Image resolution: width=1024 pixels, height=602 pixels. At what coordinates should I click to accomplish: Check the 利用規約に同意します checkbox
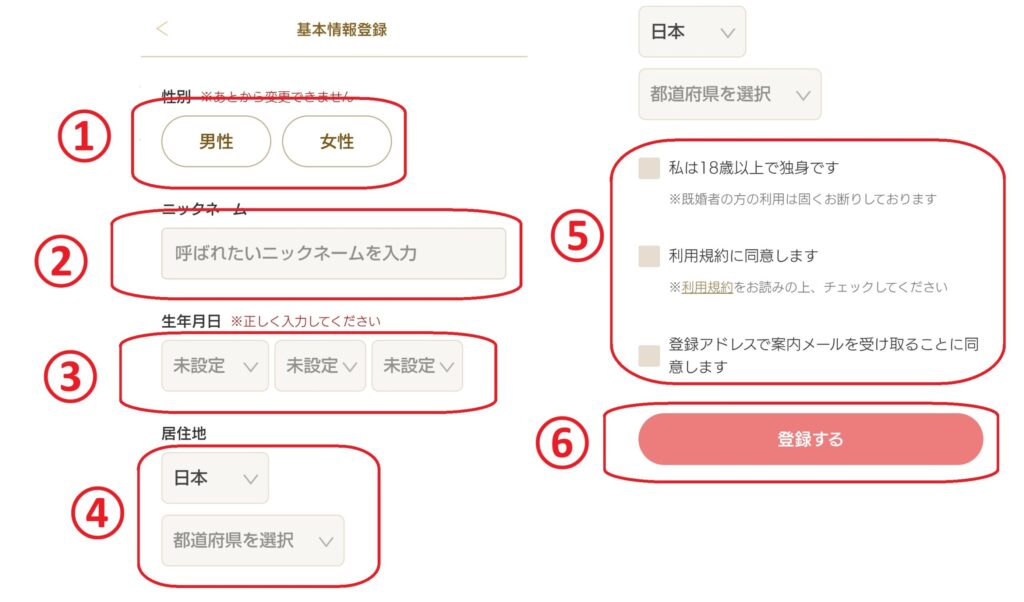(649, 256)
